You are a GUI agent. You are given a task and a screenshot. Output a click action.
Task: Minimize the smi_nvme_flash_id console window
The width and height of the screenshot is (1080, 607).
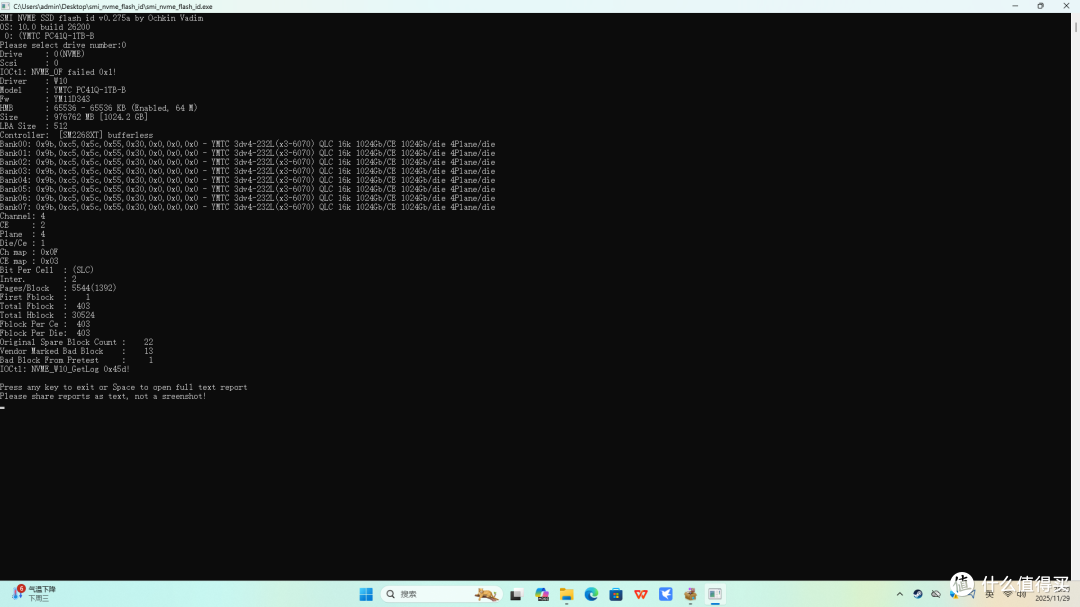coord(1015,6)
